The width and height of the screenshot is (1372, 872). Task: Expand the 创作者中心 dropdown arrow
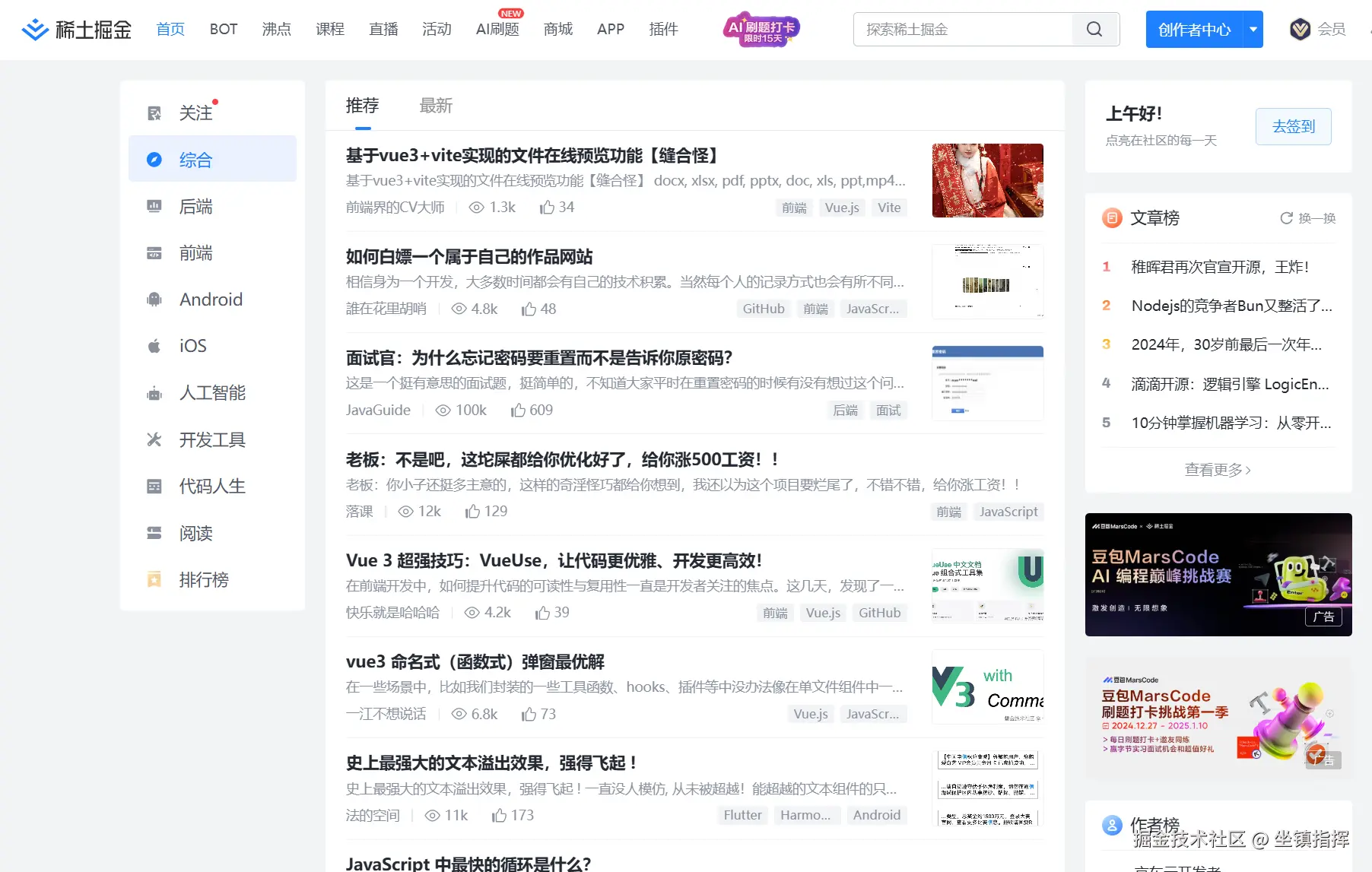point(1253,30)
